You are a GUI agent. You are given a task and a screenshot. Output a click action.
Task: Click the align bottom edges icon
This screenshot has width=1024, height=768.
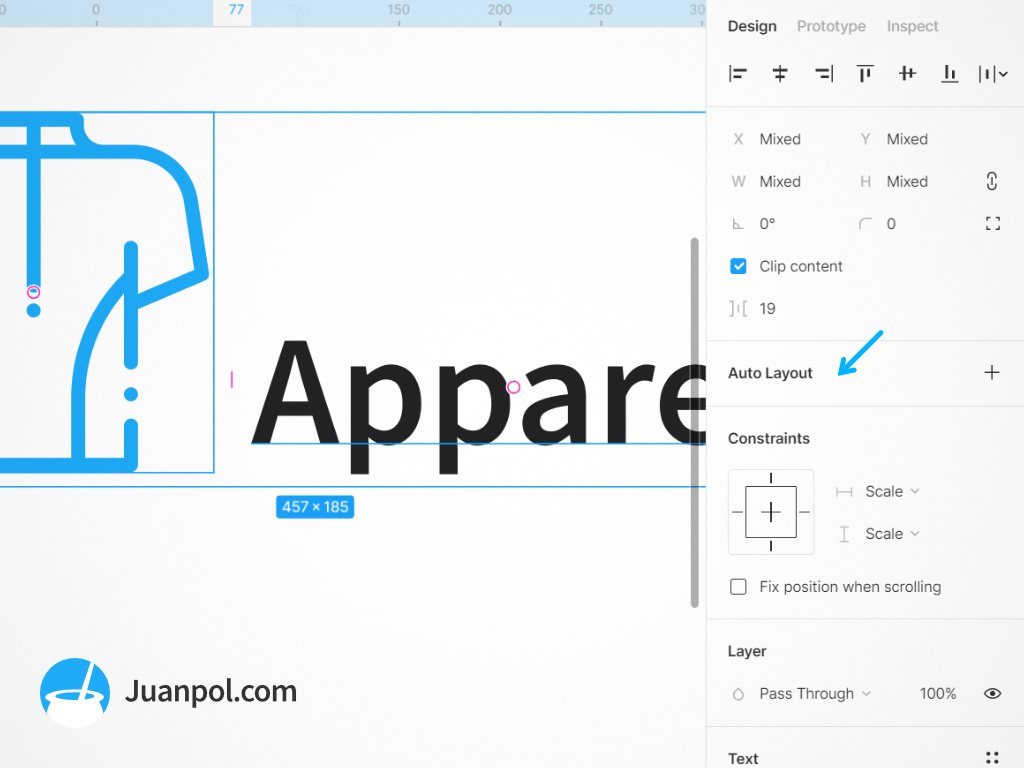(x=949, y=73)
